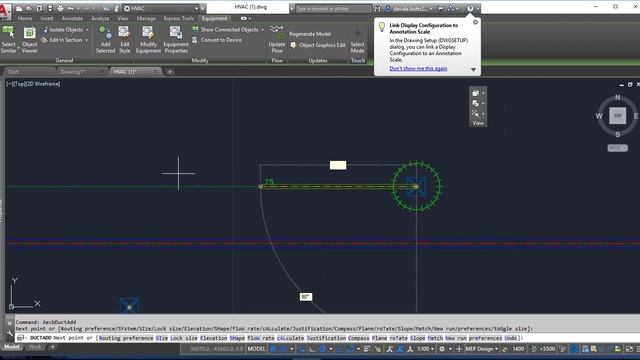
Task: Click the new drawing tab plus button
Action: tap(170, 72)
